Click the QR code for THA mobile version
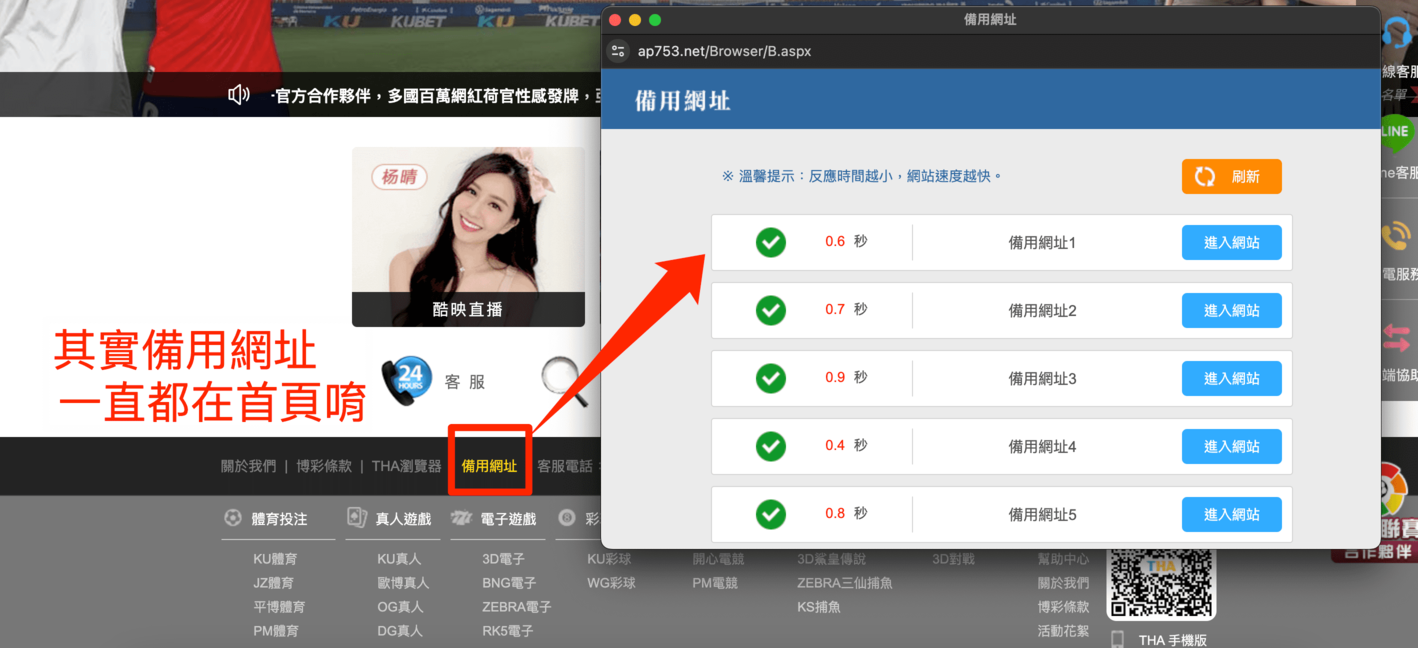The height and width of the screenshot is (648, 1418). click(x=1160, y=583)
